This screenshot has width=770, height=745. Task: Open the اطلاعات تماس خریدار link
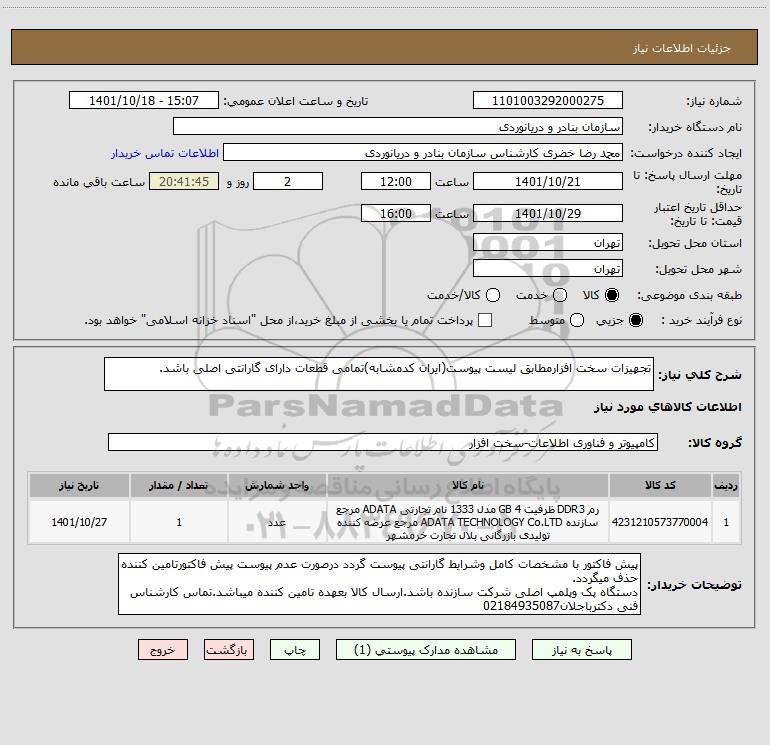[165, 153]
